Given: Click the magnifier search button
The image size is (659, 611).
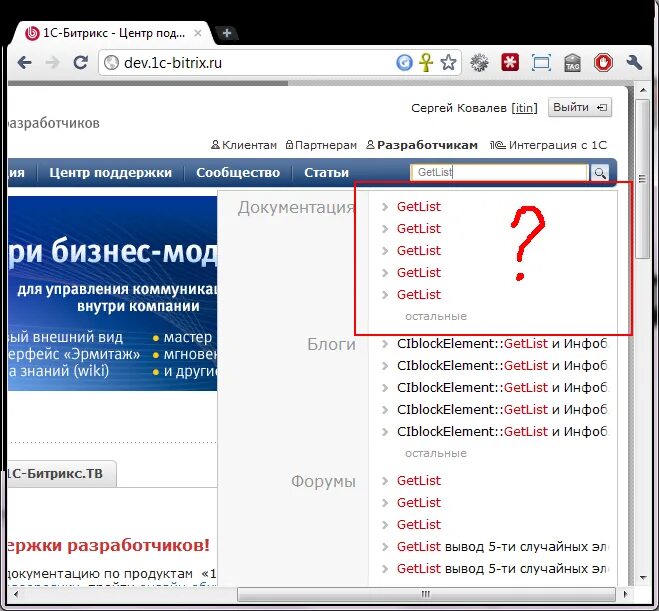Looking at the screenshot, I should tap(600, 173).
